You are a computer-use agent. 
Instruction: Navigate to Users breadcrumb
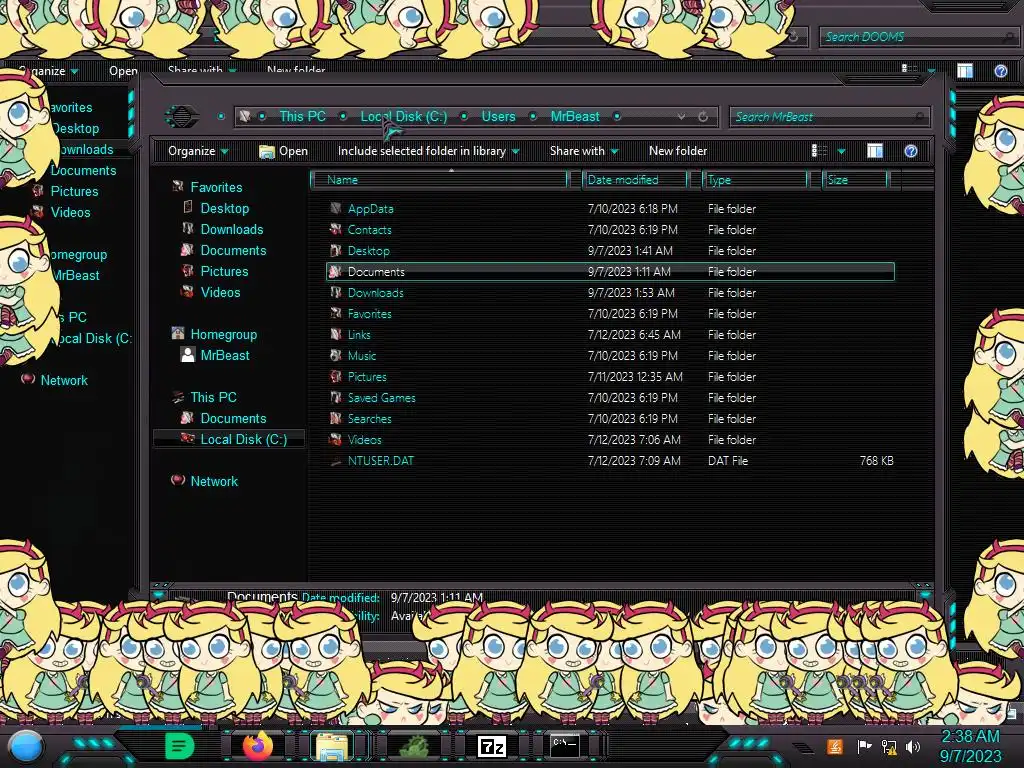tap(498, 117)
